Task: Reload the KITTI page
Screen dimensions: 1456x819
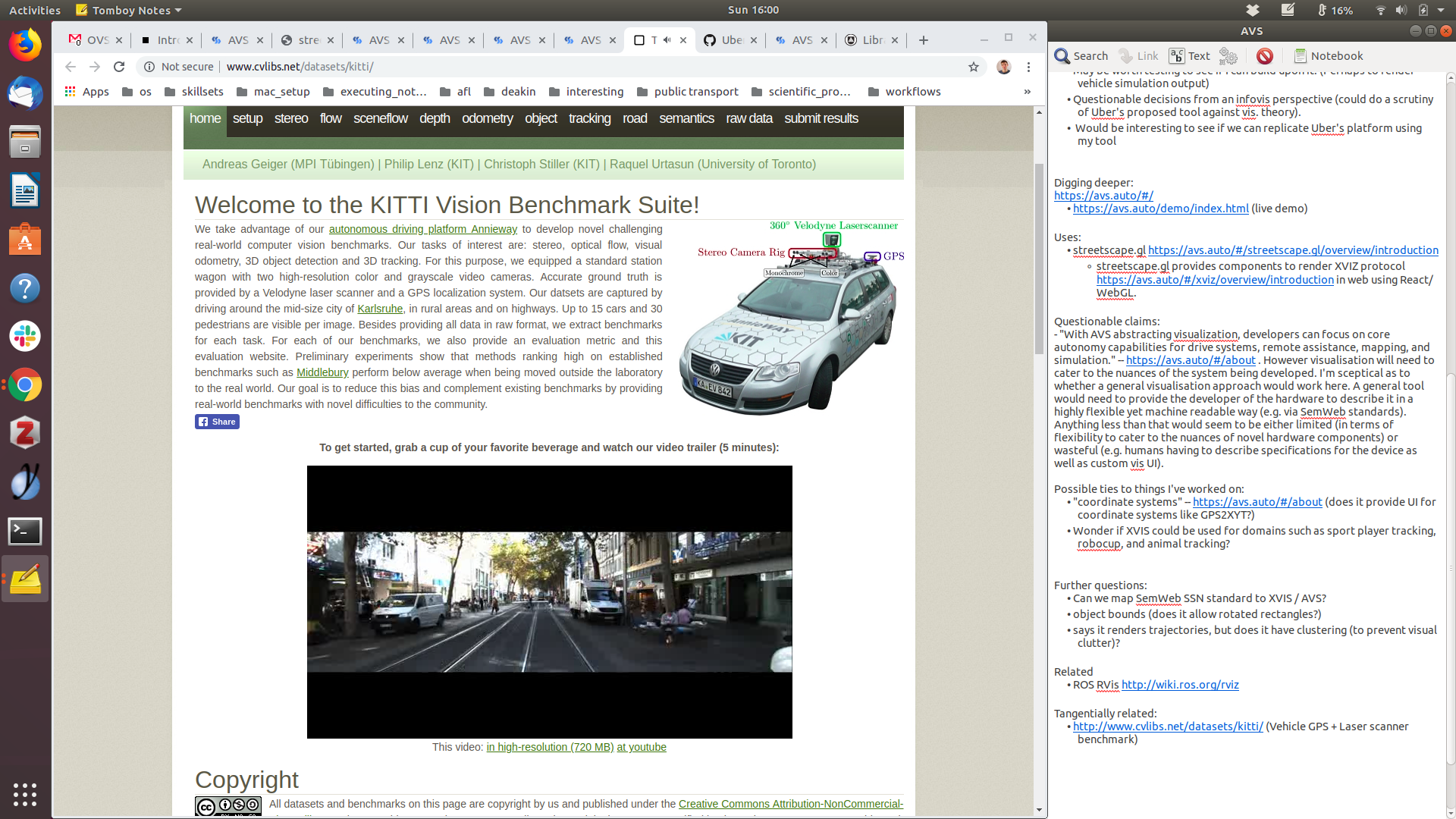Action: click(x=119, y=67)
